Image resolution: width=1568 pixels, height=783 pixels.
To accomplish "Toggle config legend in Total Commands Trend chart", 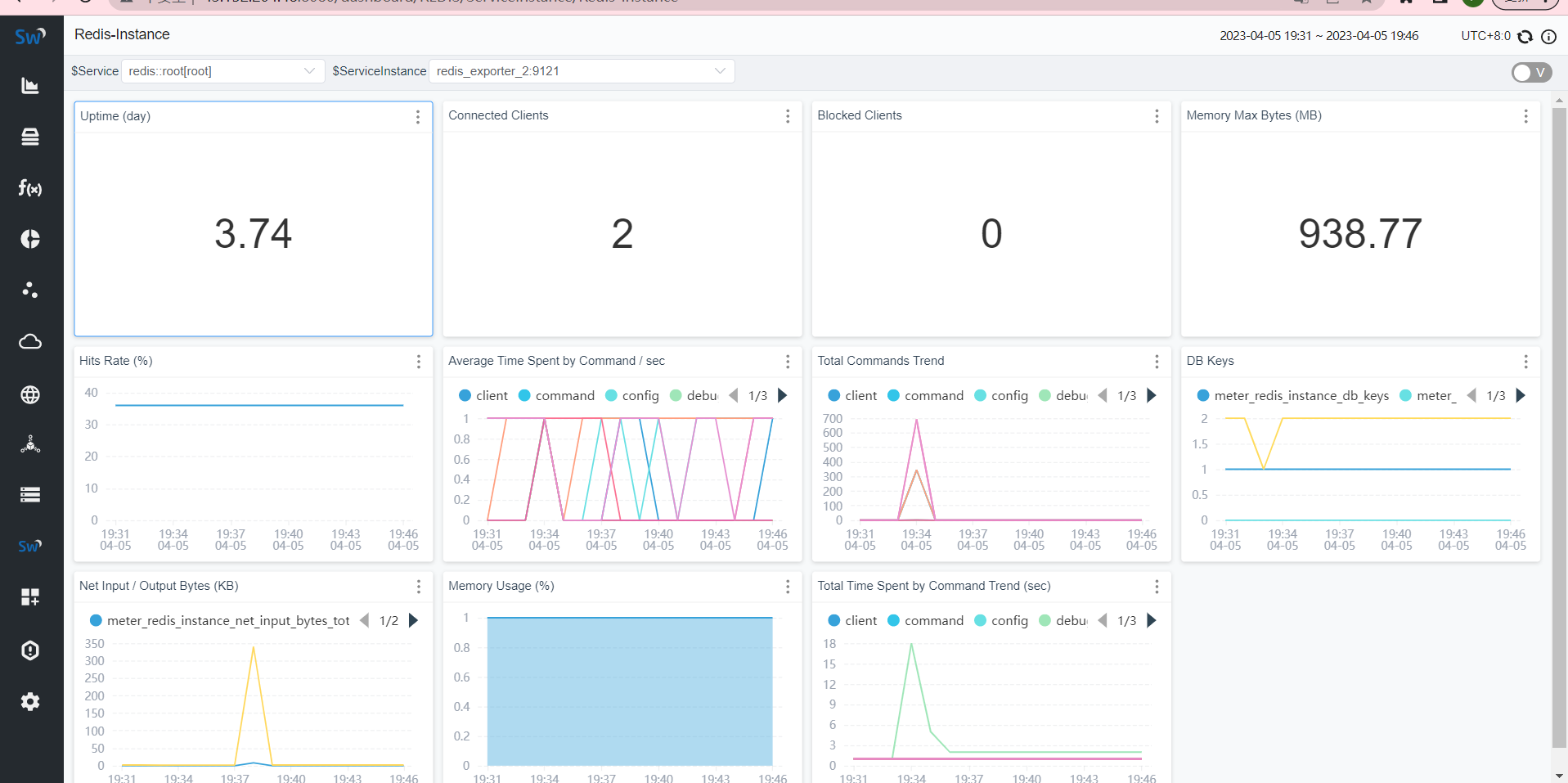I will pos(1001,395).
